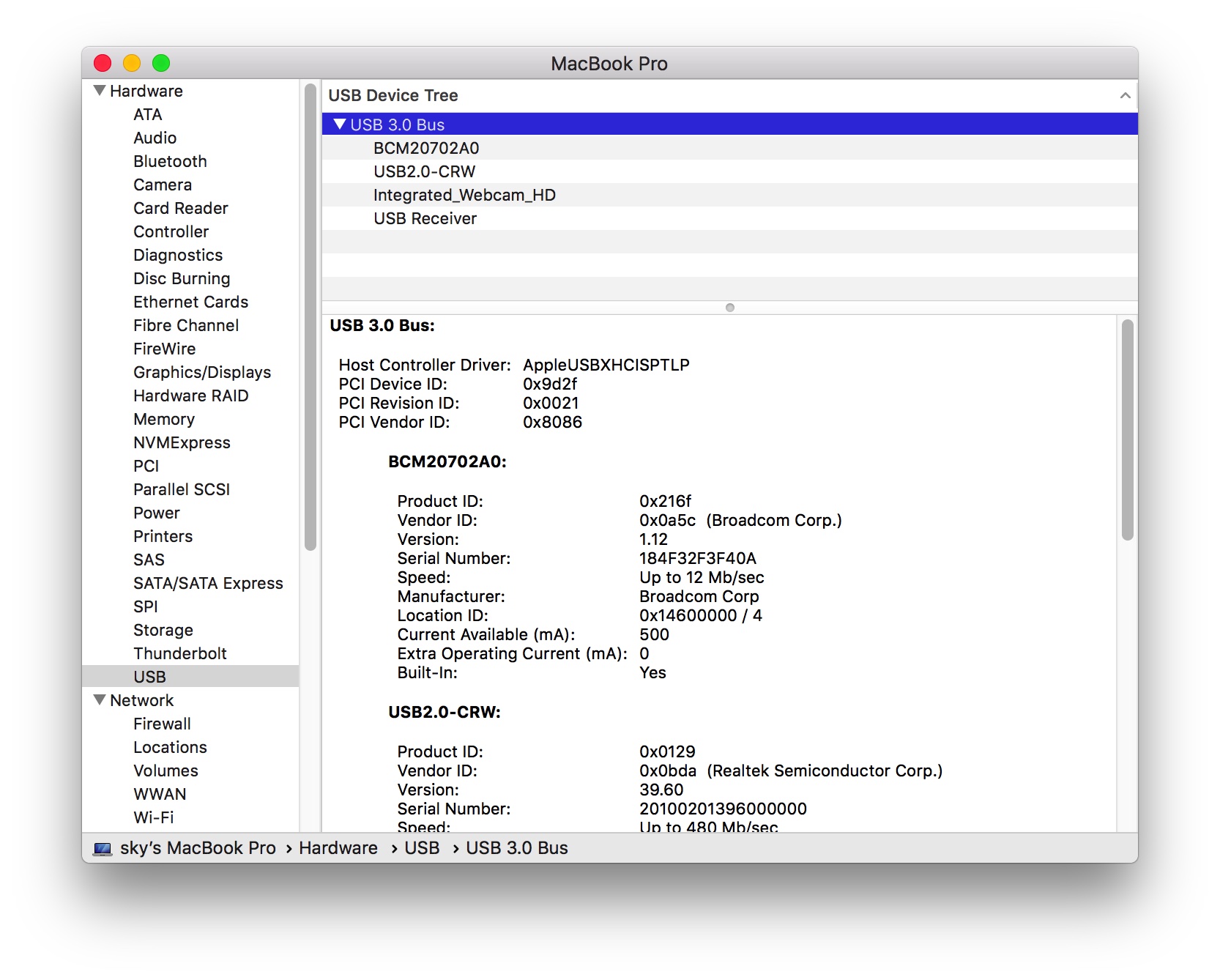Select FireWire in the sidebar

[165, 349]
